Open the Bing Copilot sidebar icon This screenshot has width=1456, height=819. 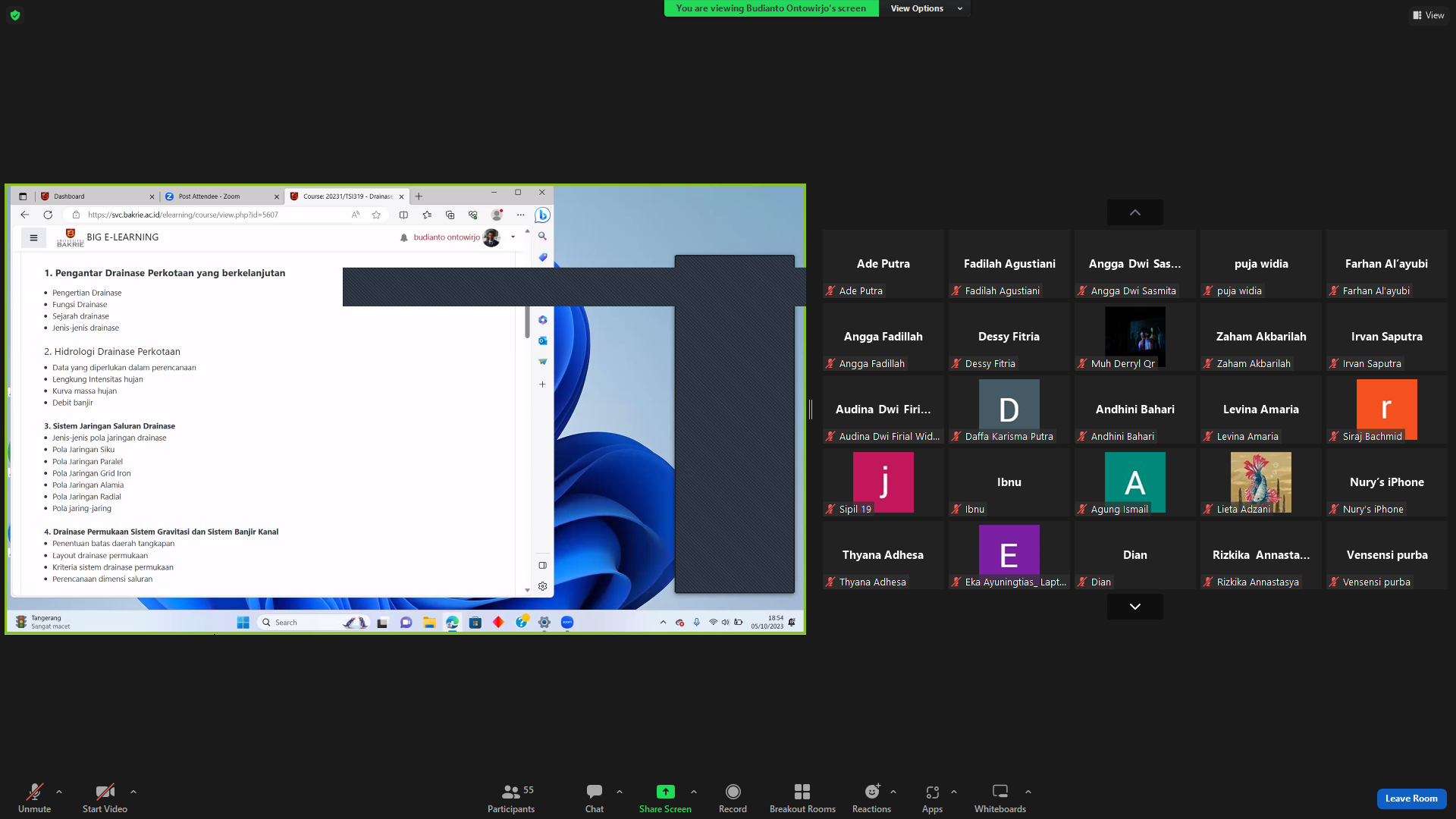pos(542,215)
